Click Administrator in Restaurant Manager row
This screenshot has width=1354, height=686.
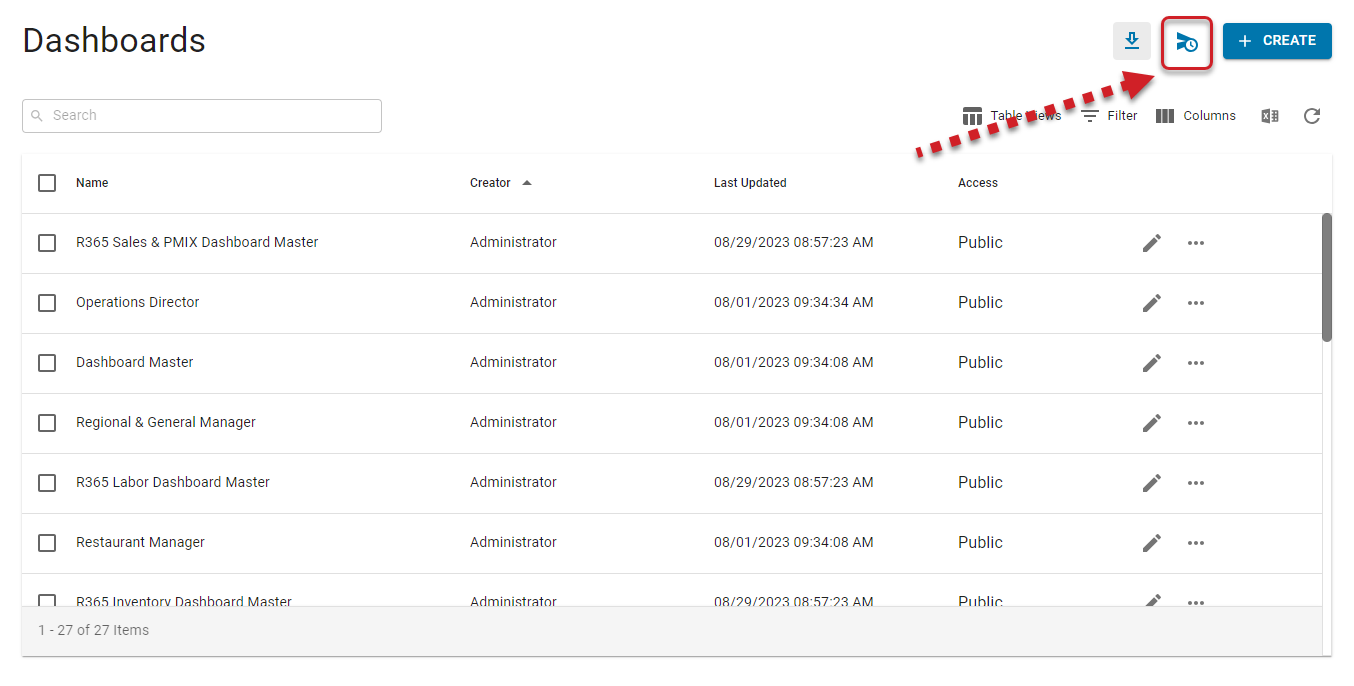click(x=513, y=542)
